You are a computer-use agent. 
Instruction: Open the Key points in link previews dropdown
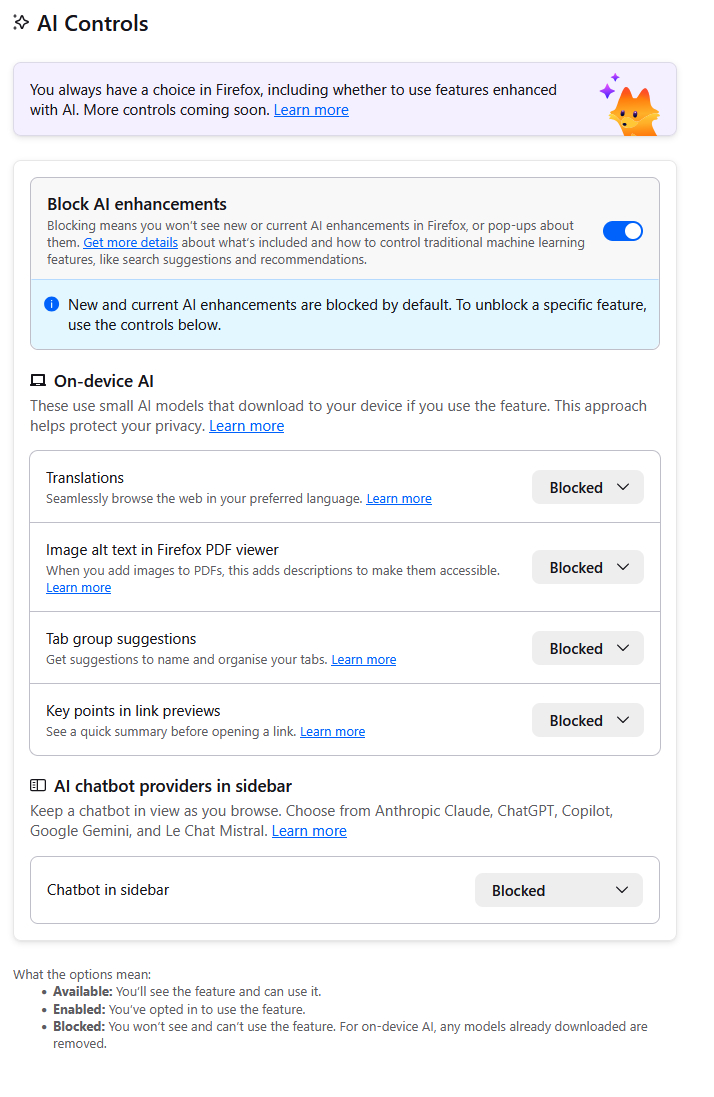coord(588,720)
